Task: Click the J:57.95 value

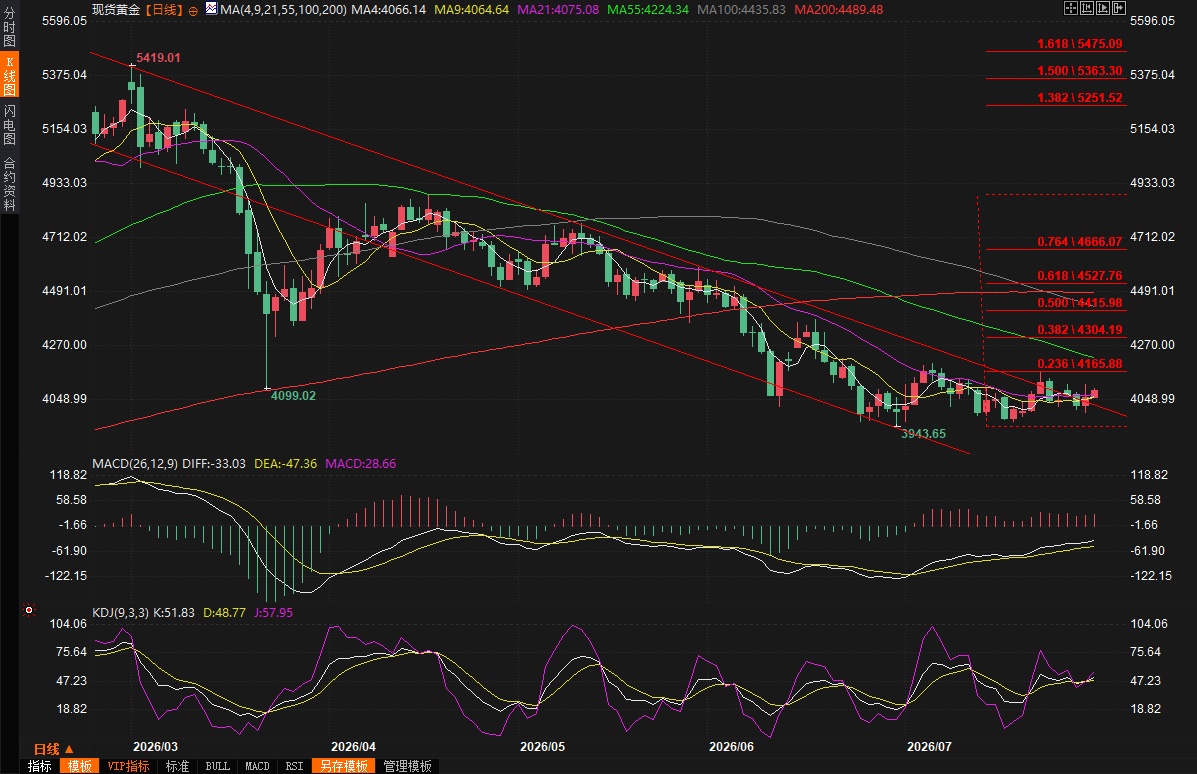Action: pyautogui.click(x=273, y=612)
